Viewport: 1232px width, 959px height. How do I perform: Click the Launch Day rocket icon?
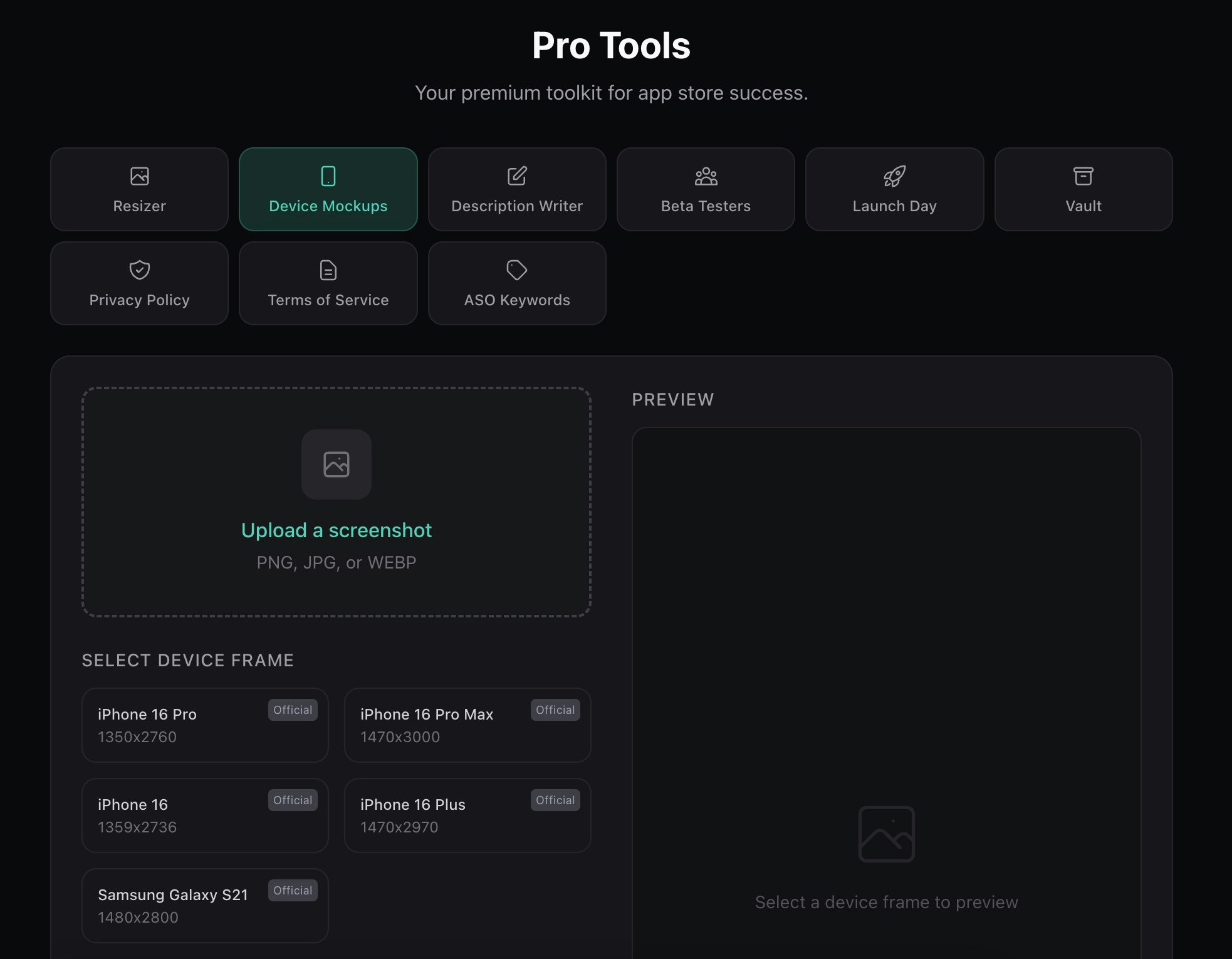click(x=894, y=176)
